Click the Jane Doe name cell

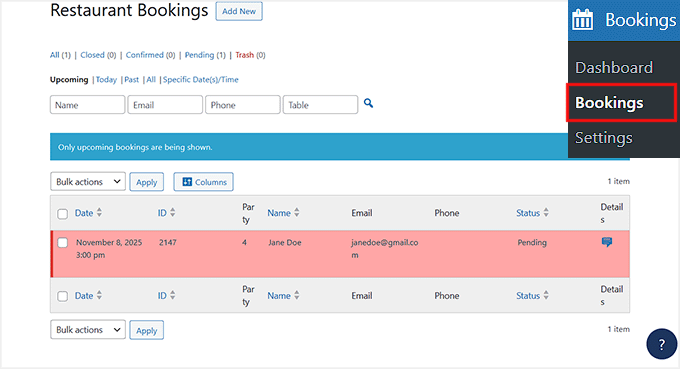pyautogui.click(x=284, y=242)
